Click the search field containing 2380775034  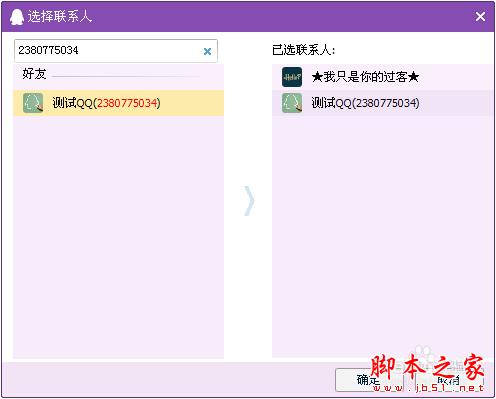tap(116, 51)
